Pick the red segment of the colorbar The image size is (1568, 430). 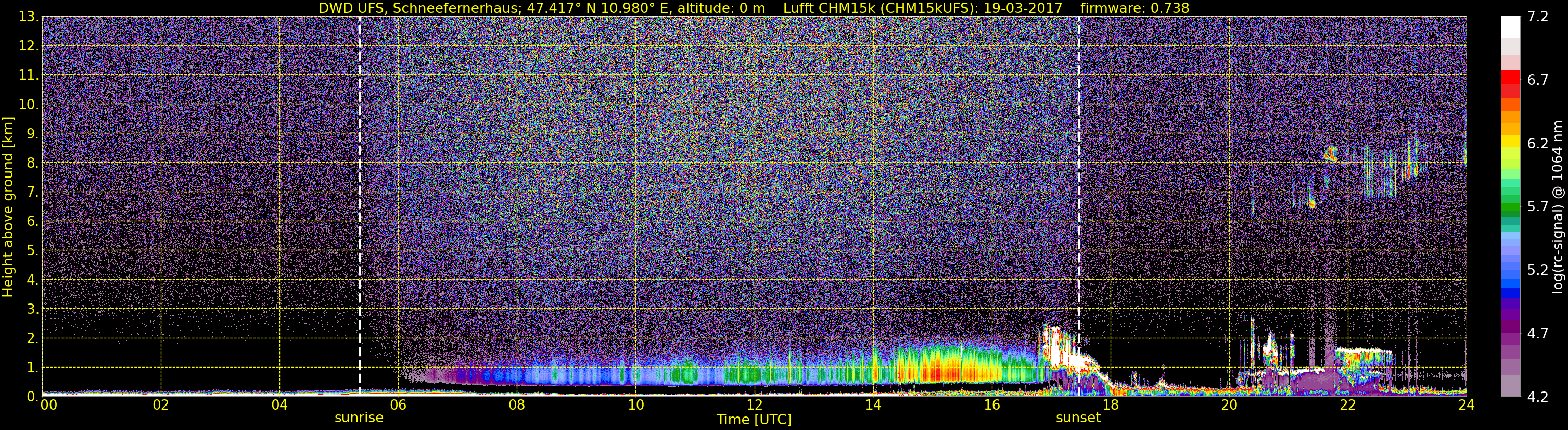tap(1510, 78)
